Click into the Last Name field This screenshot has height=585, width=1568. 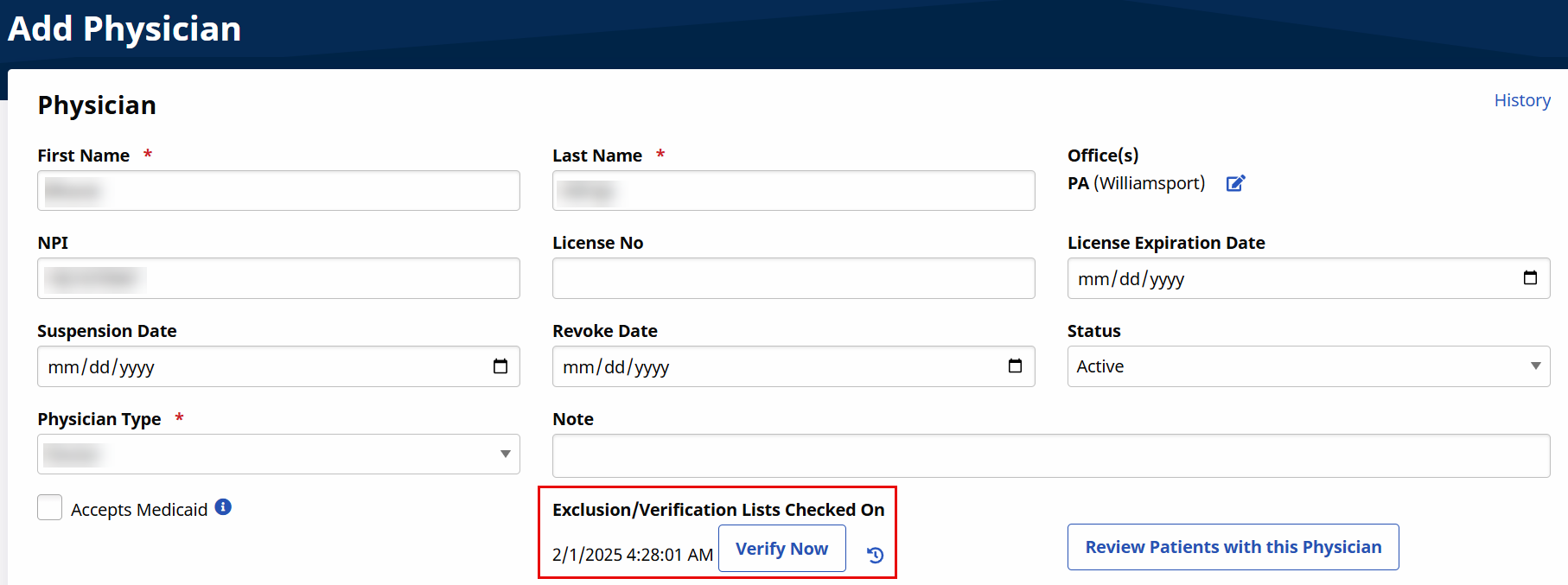click(793, 191)
